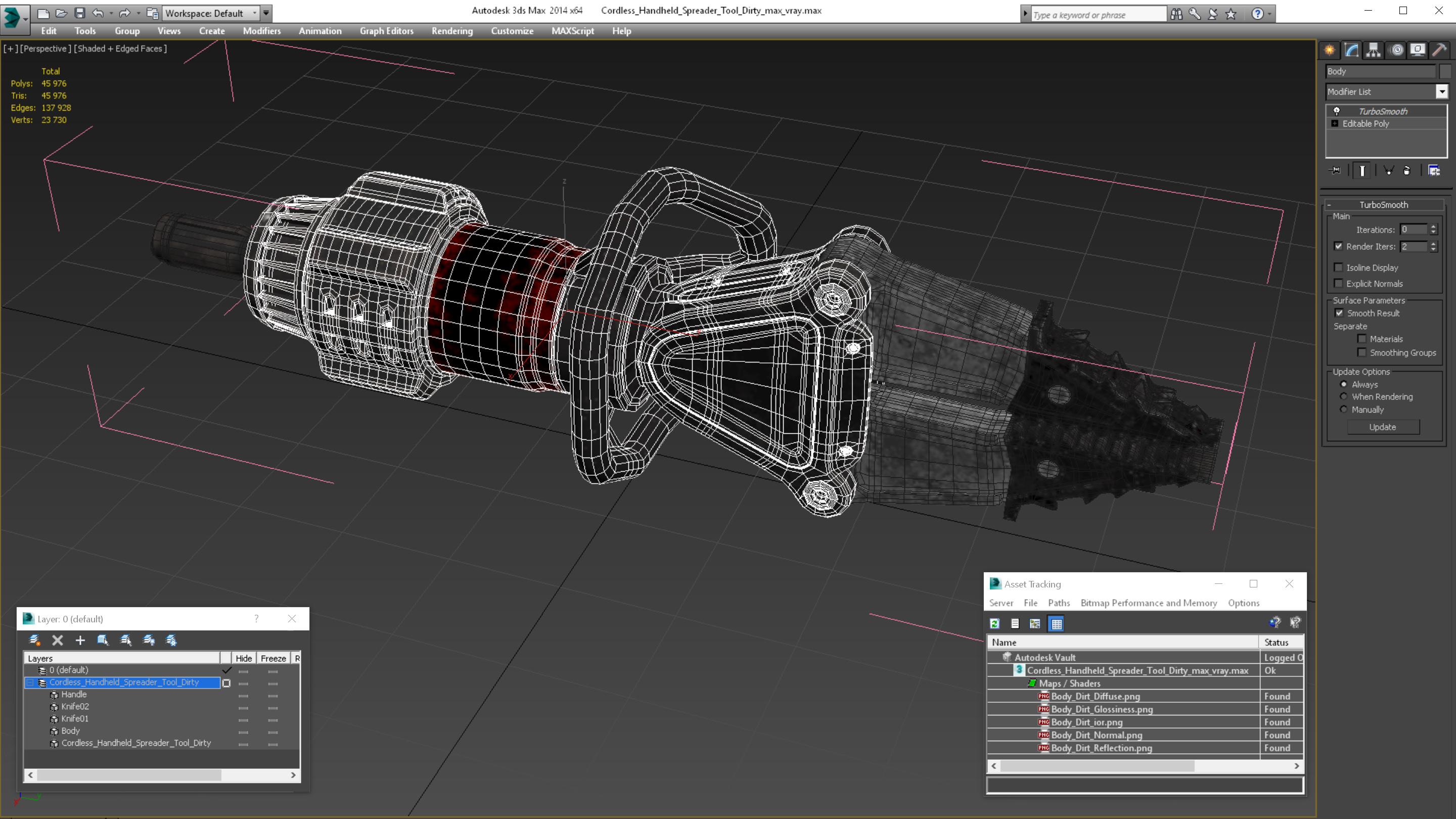The image size is (1456, 819).
Task: Check Separate by Smoothing Groups checkbox
Action: tap(1361, 352)
